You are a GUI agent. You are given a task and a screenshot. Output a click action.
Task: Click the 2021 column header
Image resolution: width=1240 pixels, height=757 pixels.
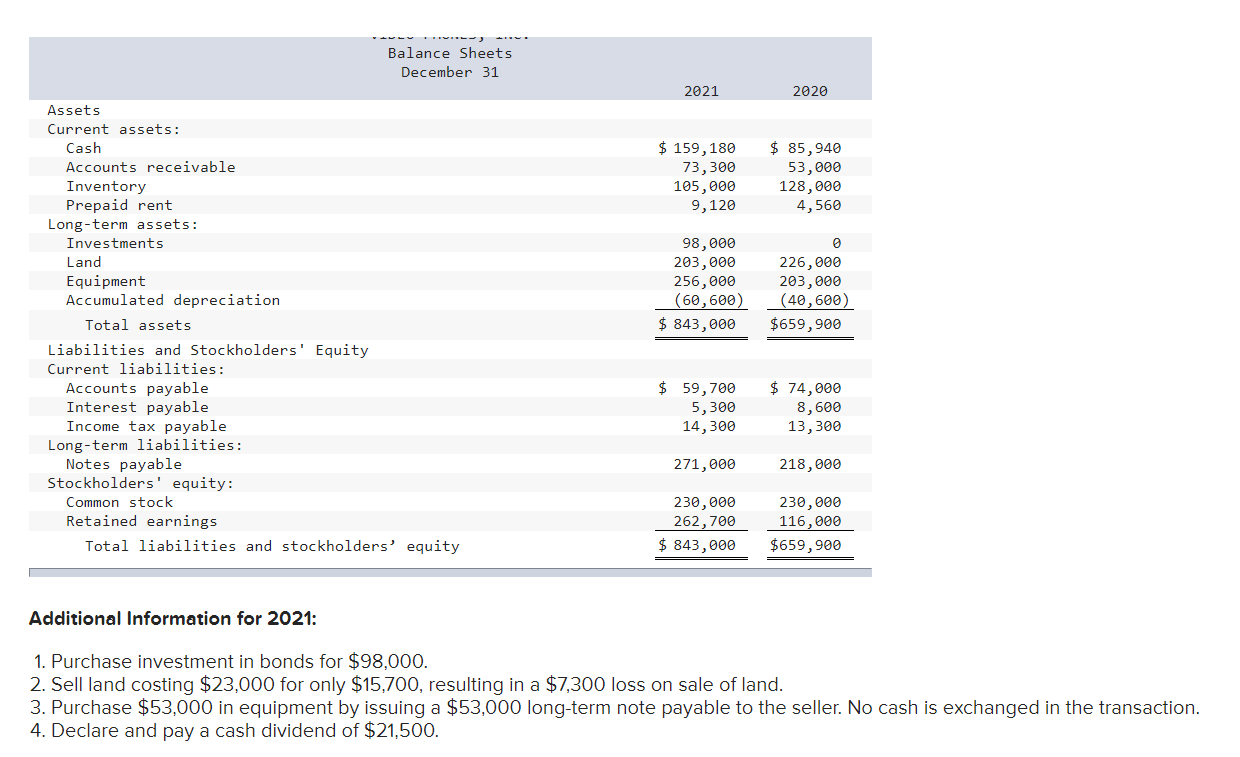[x=700, y=90]
